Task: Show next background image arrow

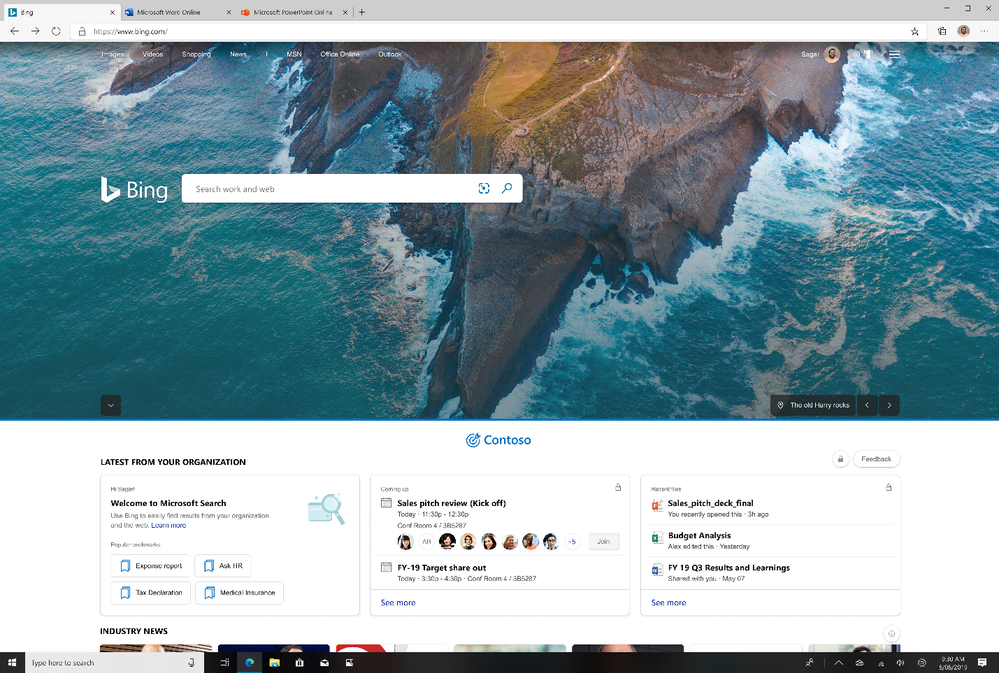Action: pyautogui.click(x=889, y=405)
